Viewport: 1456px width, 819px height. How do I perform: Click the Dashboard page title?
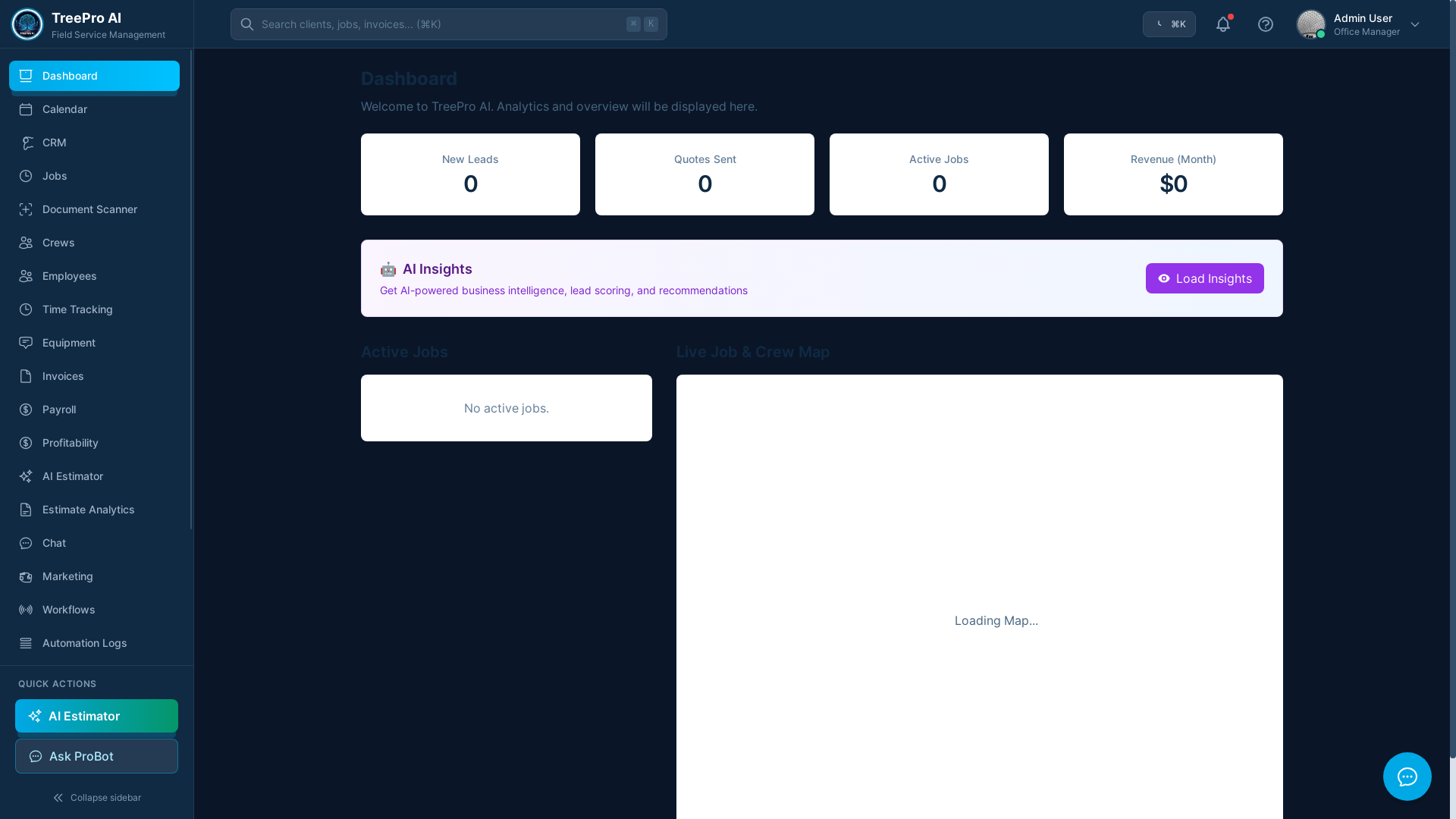tap(409, 78)
